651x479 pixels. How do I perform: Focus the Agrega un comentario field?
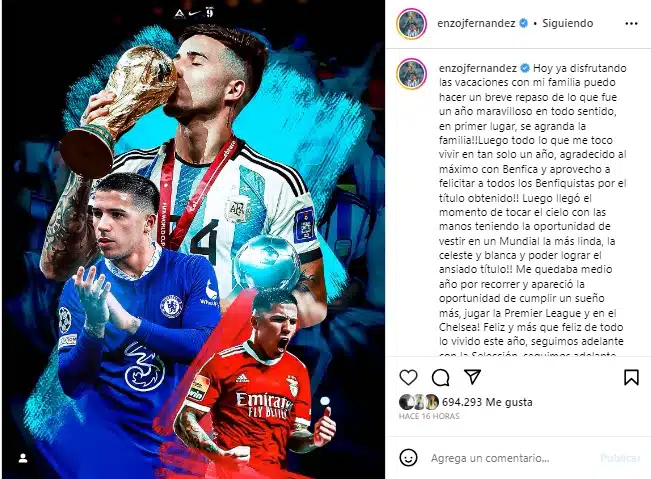tap(490, 458)
